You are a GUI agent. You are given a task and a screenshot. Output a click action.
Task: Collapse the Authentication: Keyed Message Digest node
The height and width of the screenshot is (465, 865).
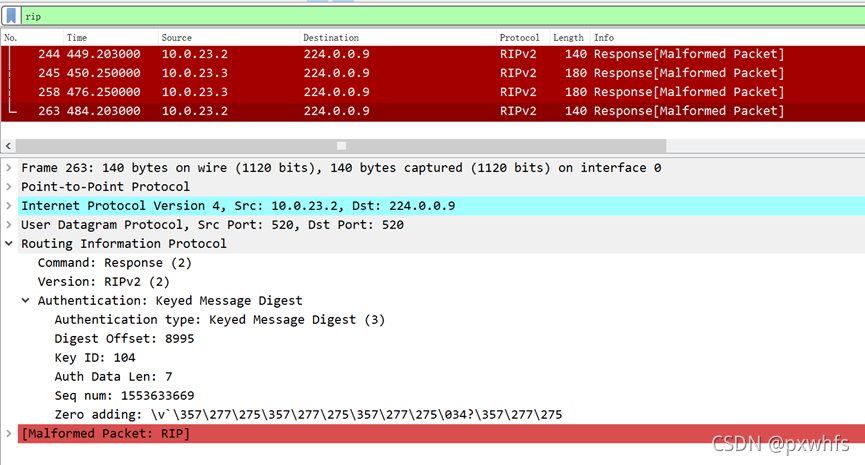click(25, 301)
